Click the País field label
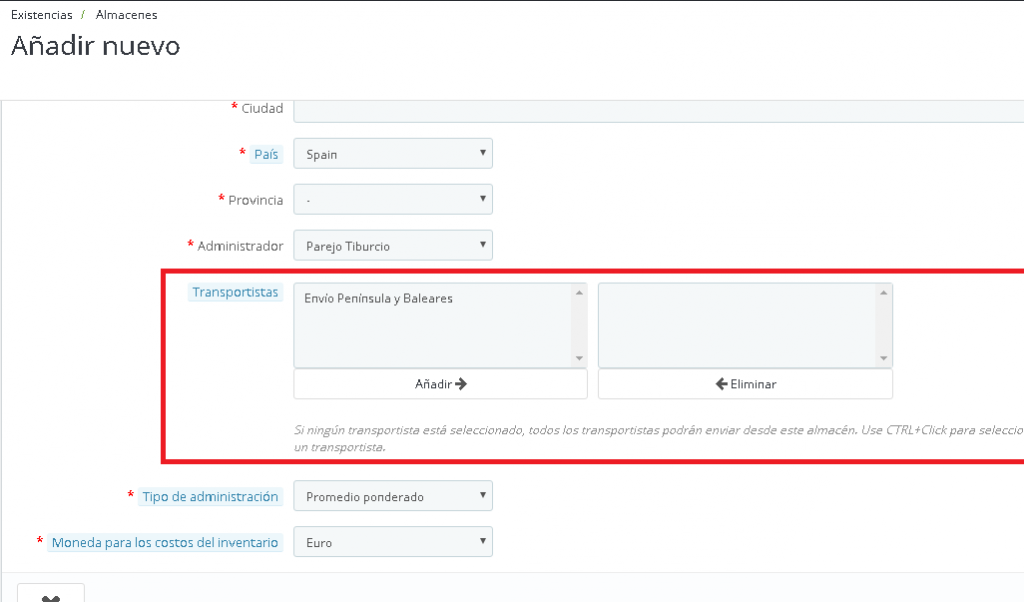The height and width of the screenshot is (602, 1024). tap(266, 154)
